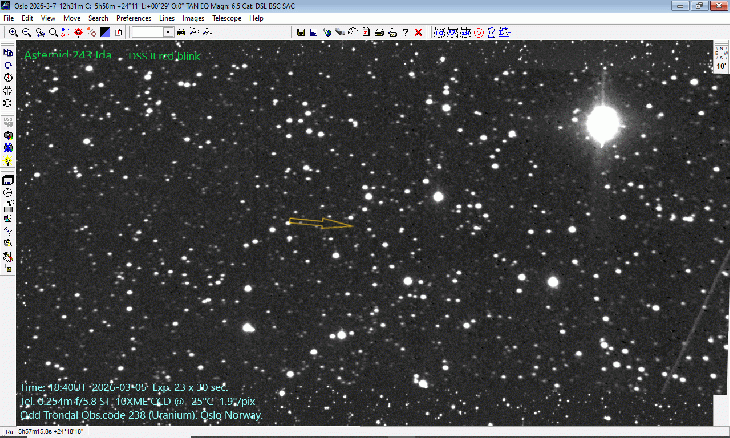Expand the Preferences menu
The height and width of the screenshot is (438, 730).
point(133,18)
